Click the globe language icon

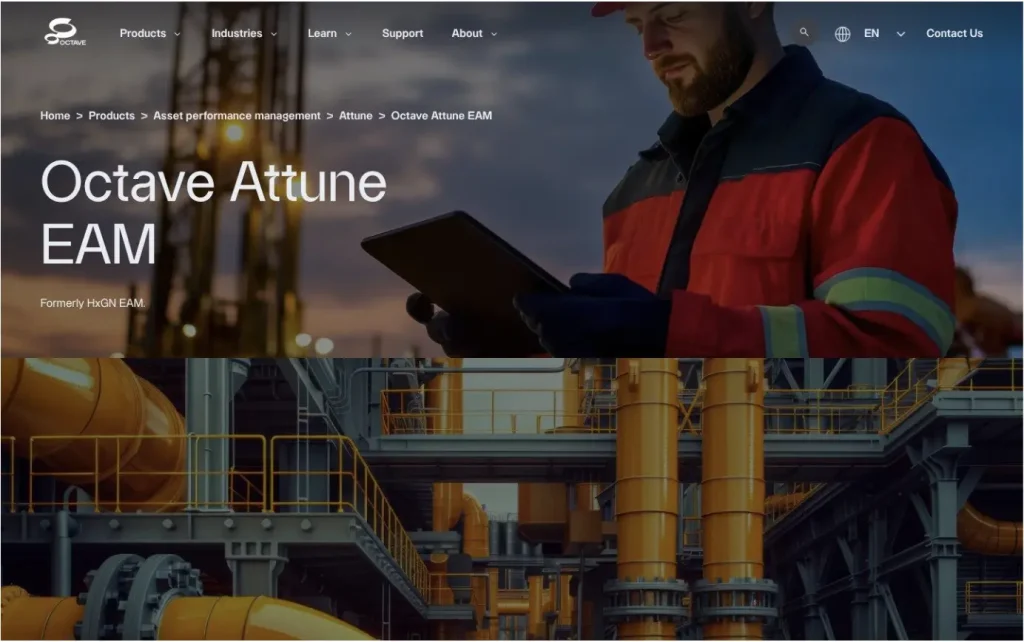(842, 33)
